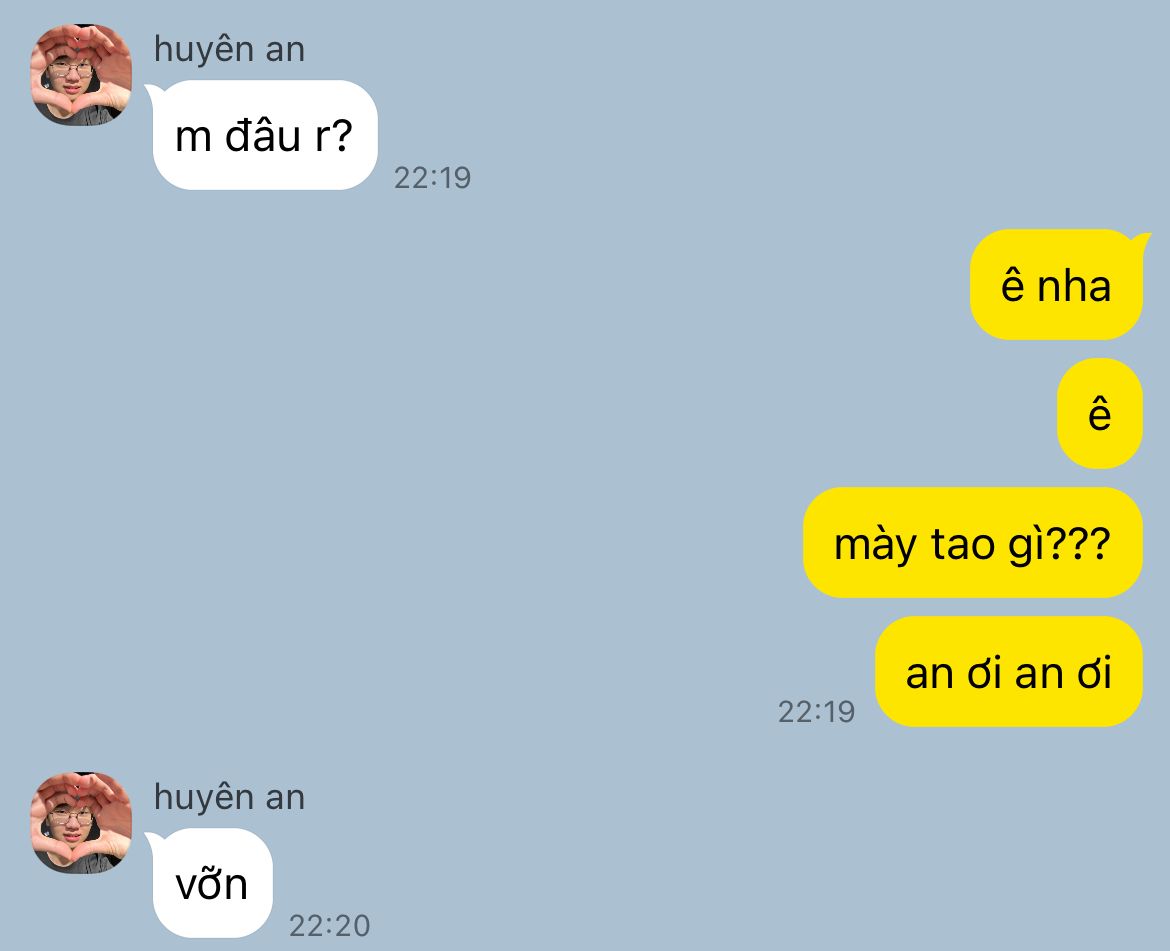Tap the 22:19 timestamp beside 'an ơi an ơi'
Viewport: 1170px width, 951px height.
coord(816,712)
